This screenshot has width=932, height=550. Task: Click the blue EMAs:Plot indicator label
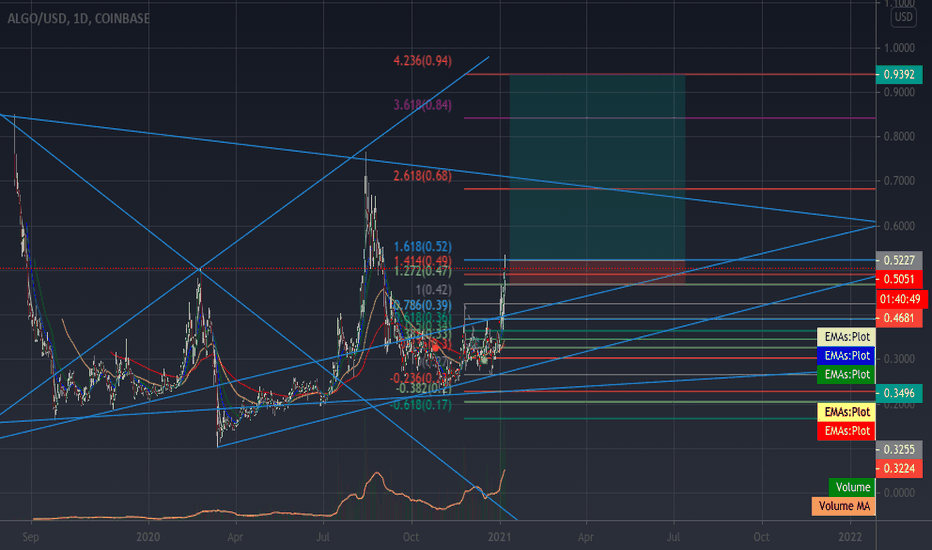[846, 356]
